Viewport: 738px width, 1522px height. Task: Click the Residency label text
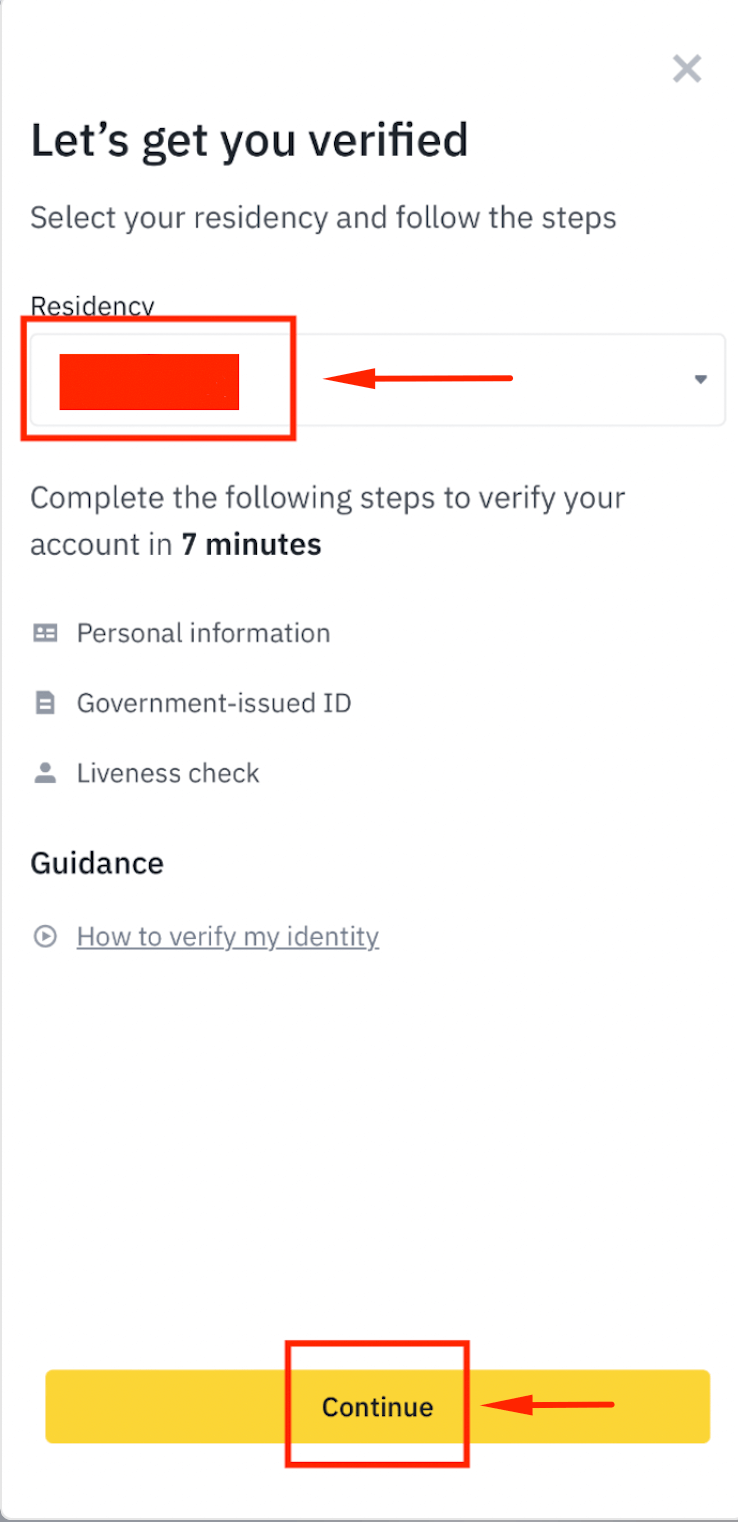91,305
